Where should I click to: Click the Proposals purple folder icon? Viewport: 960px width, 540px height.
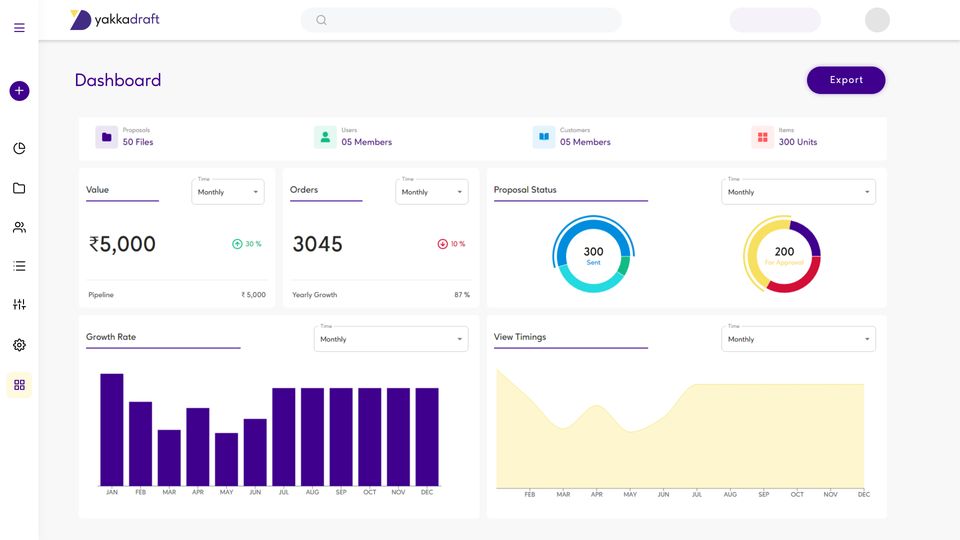tap(107, 137)
